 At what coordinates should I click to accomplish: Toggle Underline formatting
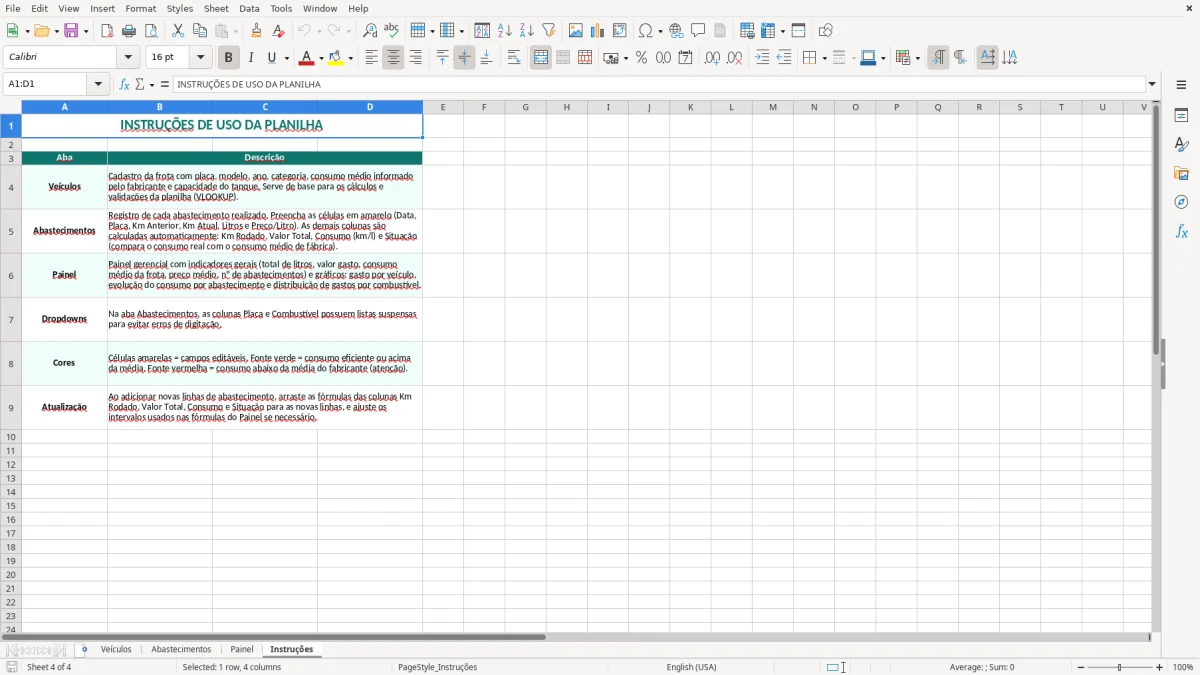click(x=271, y=58)
